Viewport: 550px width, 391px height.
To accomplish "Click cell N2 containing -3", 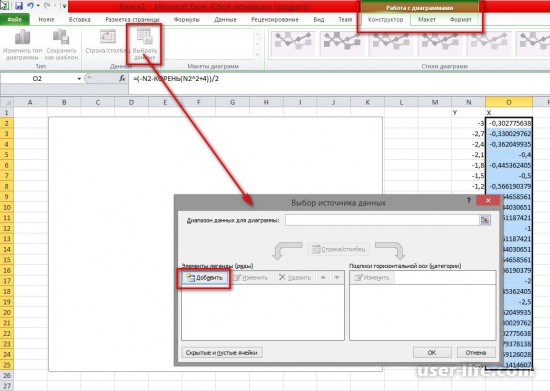I will point(469,123).
